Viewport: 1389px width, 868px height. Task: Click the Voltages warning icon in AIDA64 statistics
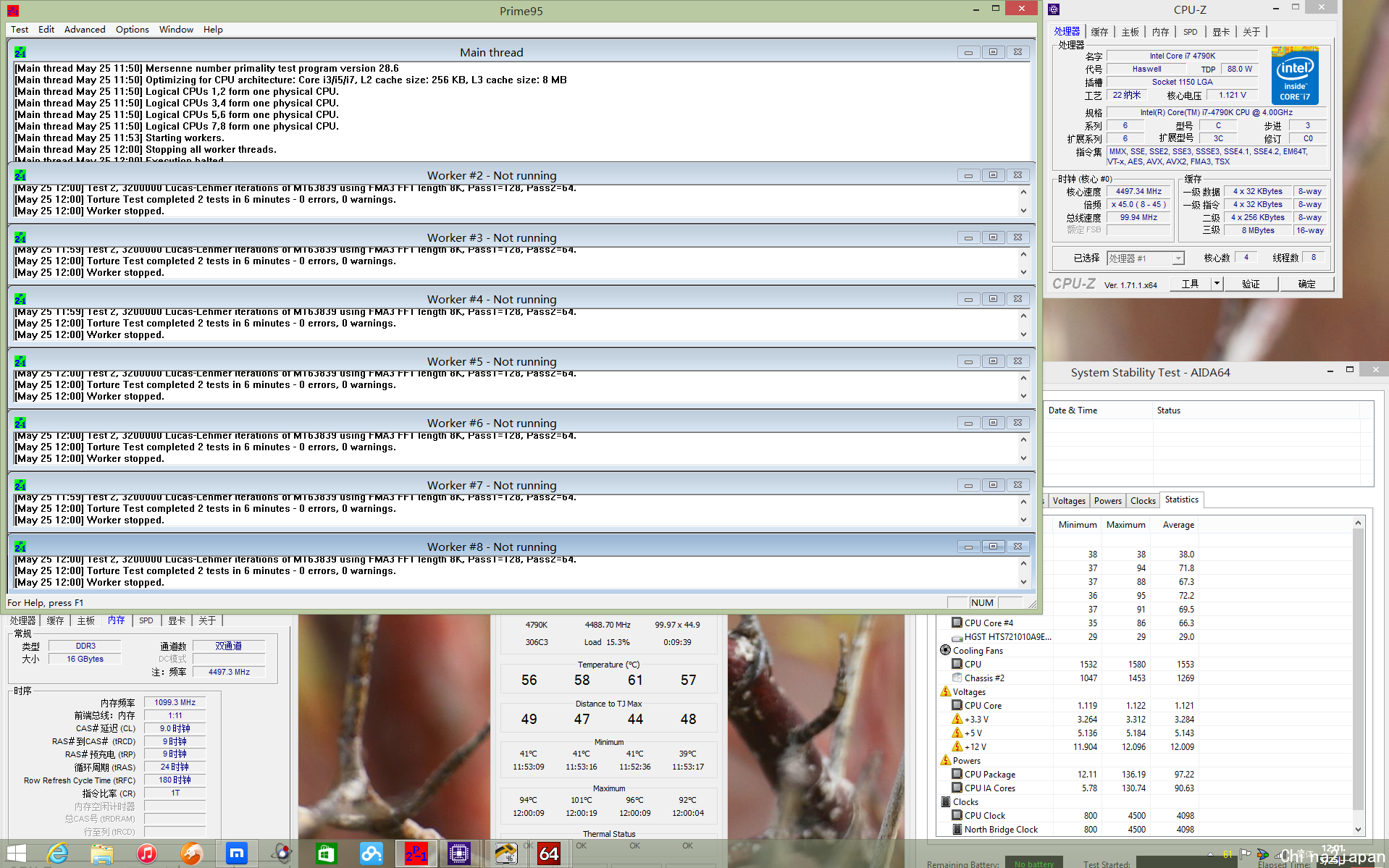click(x=946, y=691)
